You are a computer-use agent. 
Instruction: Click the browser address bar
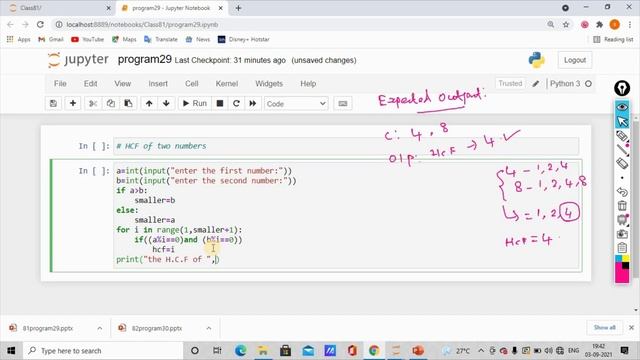(x=302, y=24)
